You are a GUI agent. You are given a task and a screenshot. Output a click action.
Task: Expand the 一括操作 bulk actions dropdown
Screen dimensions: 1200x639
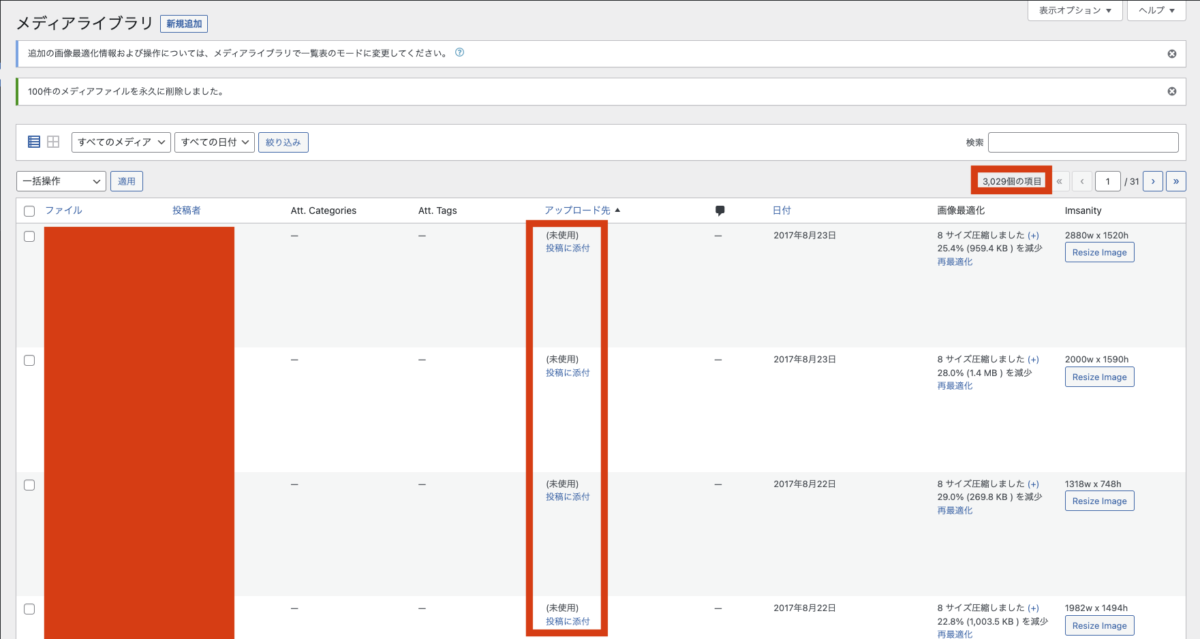coord(61,181)
